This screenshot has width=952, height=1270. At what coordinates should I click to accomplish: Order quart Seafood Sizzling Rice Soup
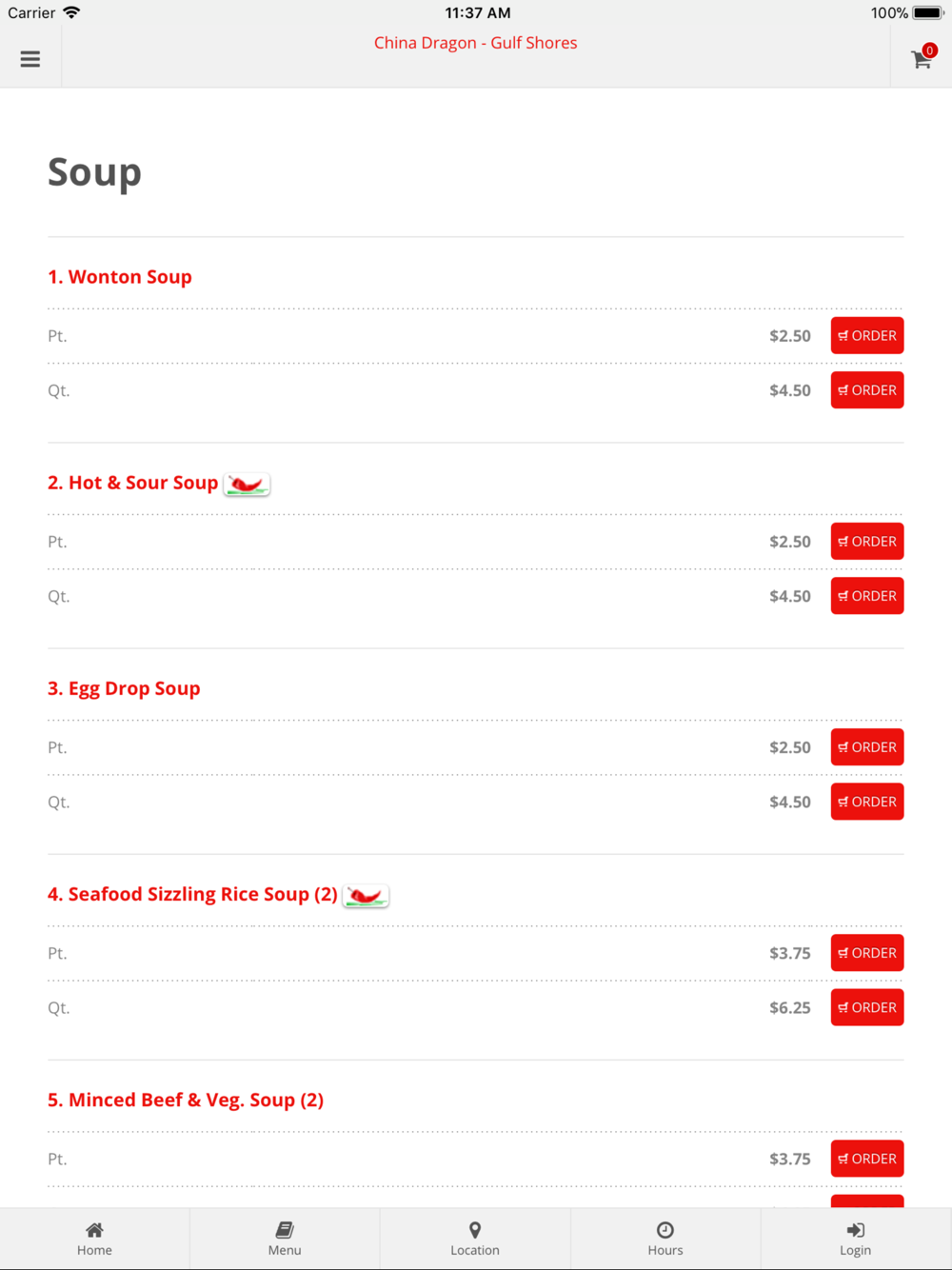(867, 1007)
